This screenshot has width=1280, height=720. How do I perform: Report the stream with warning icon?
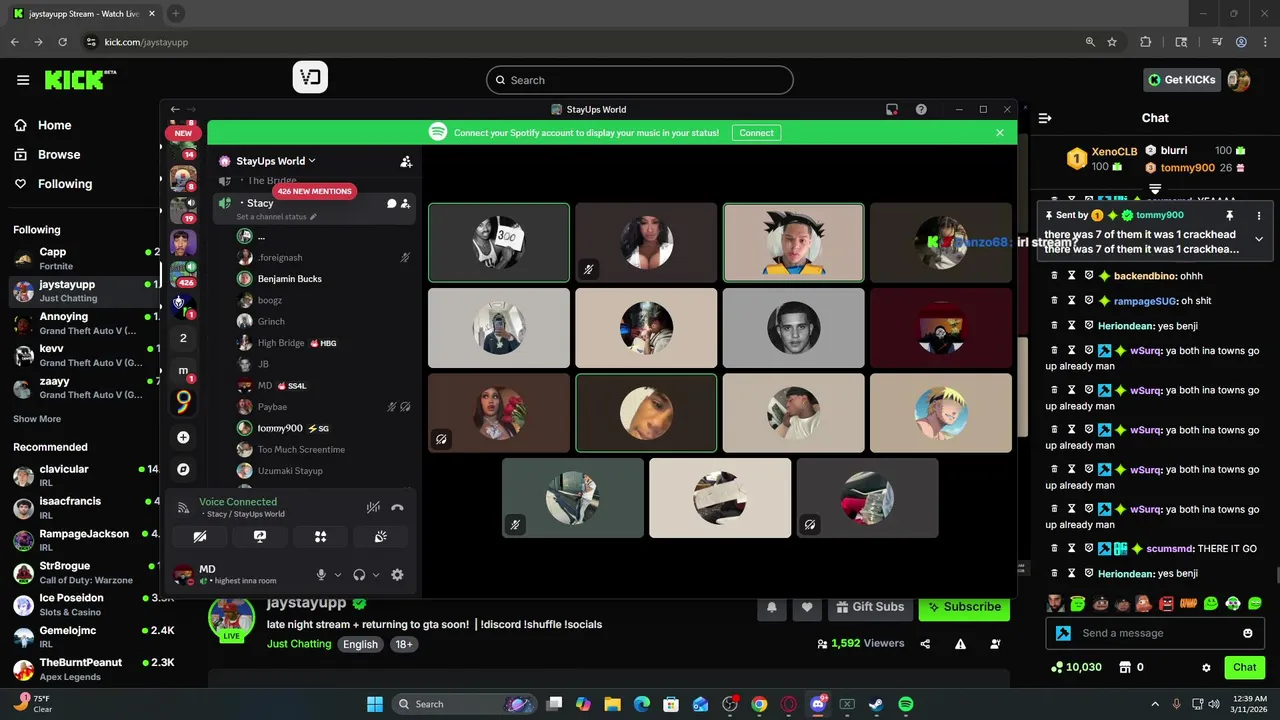(960, 644)
